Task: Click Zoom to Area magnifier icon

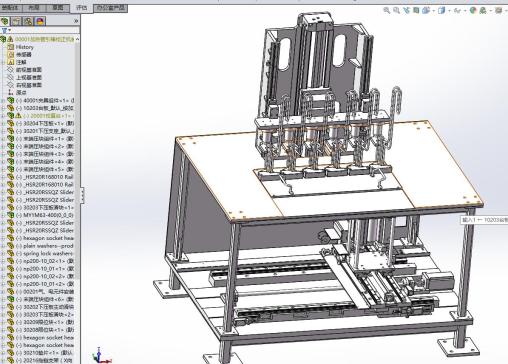Action: [396, 10]
